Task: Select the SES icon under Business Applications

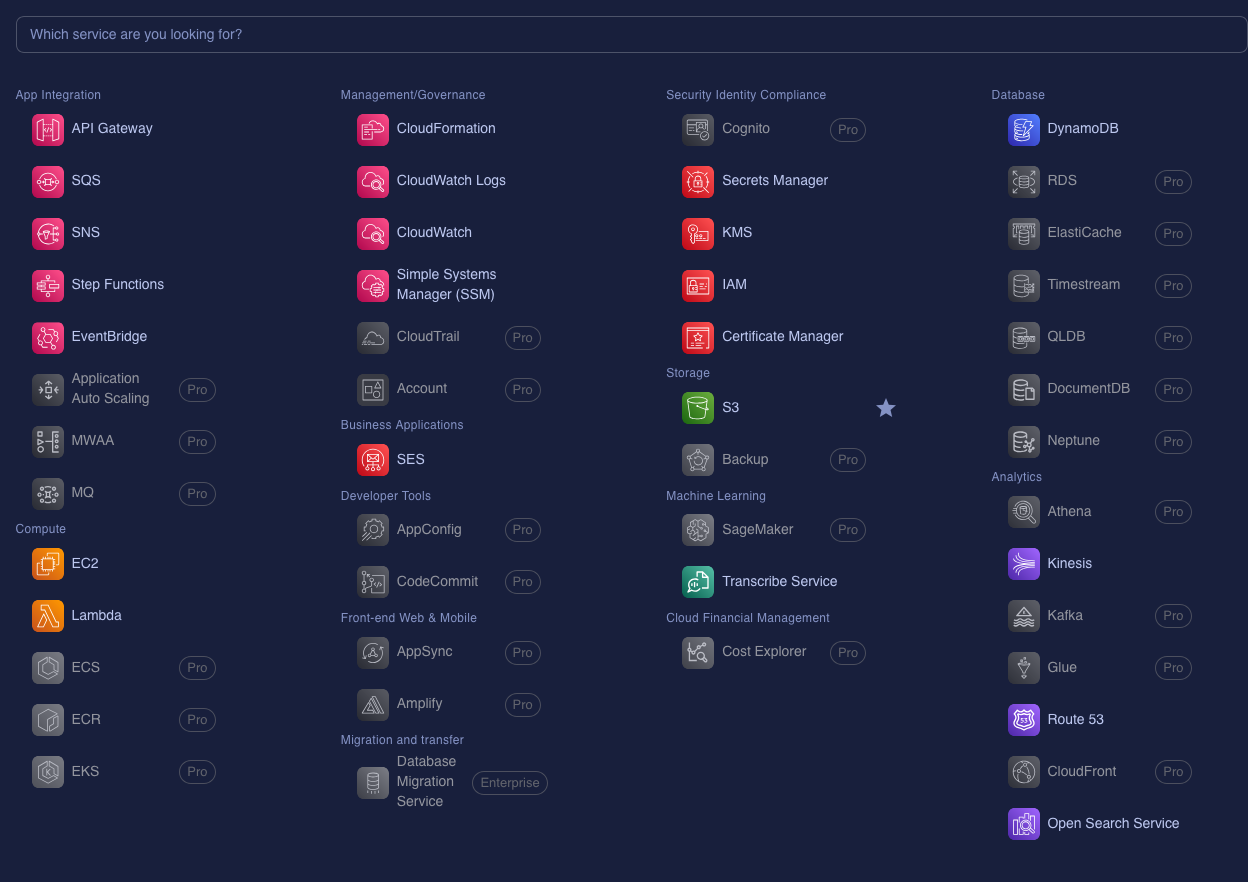Action: [x=372, y=460]
